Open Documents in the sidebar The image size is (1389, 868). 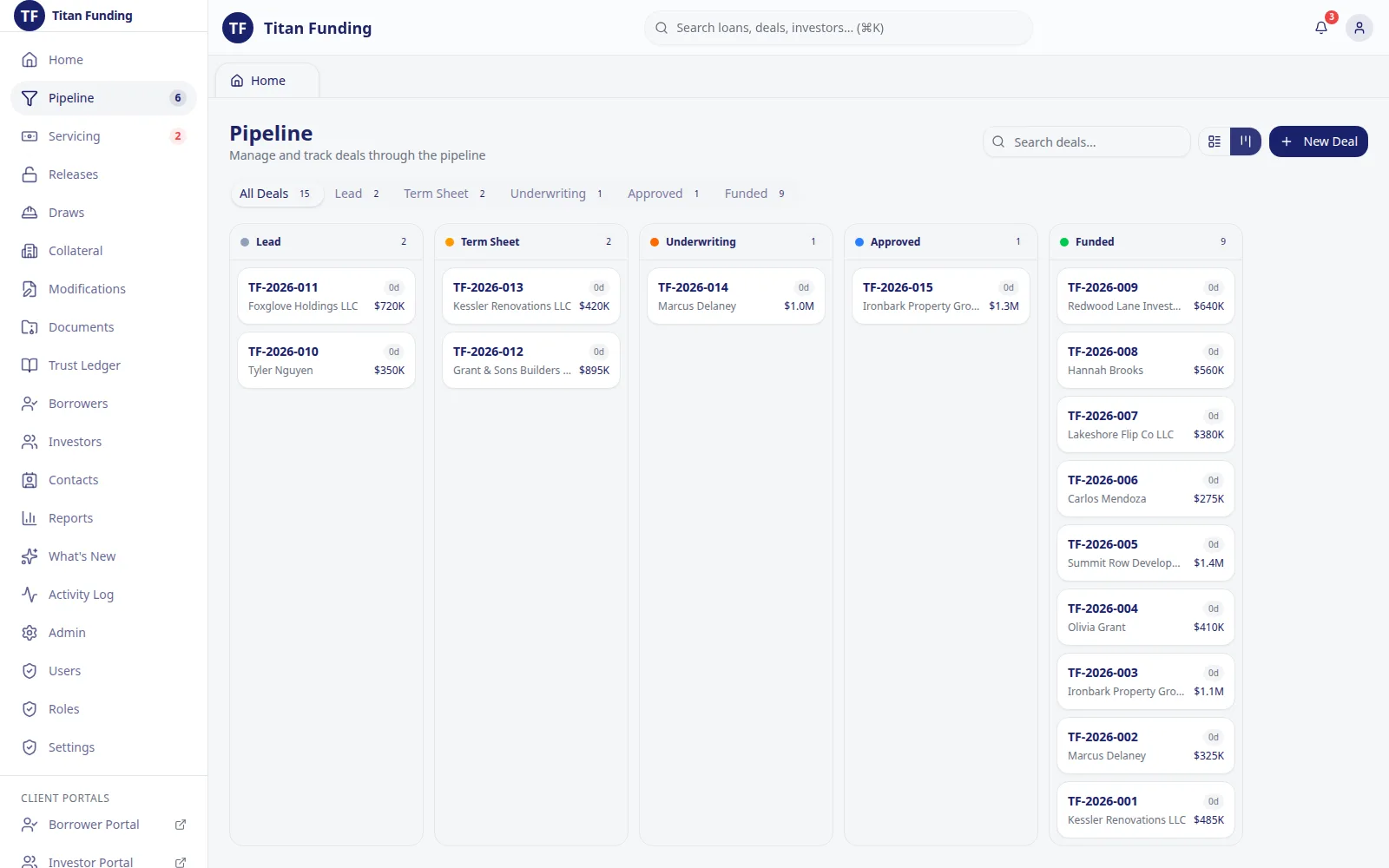[x=103, y=327]
